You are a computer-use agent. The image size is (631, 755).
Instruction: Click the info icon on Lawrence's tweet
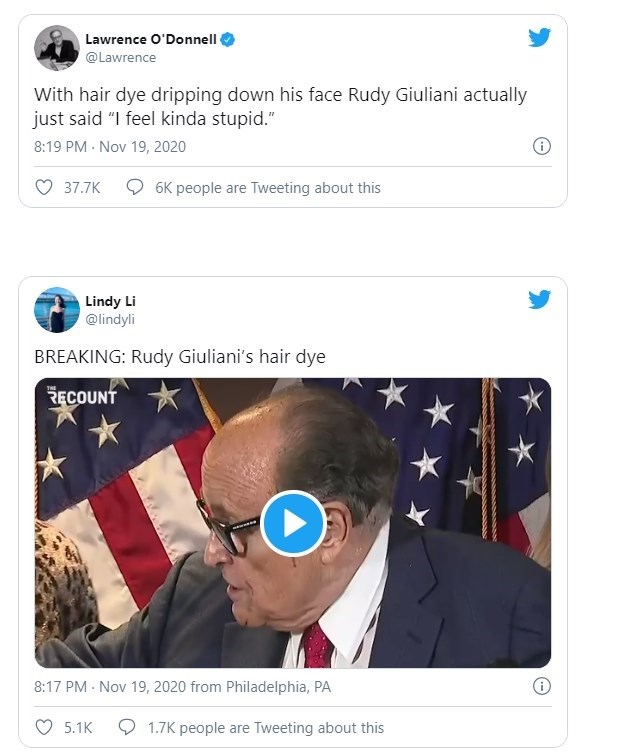click(541, 146)
